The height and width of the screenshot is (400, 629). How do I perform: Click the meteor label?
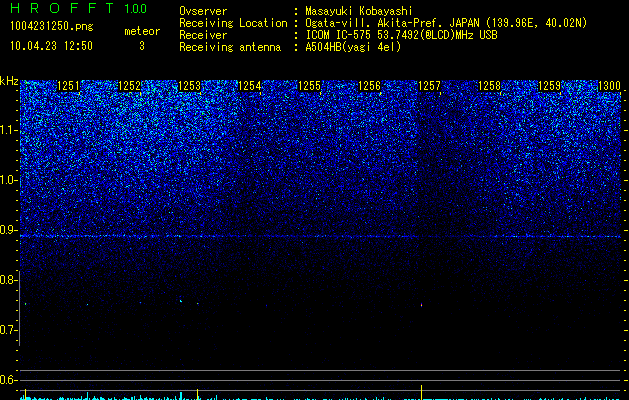(142, 31)
